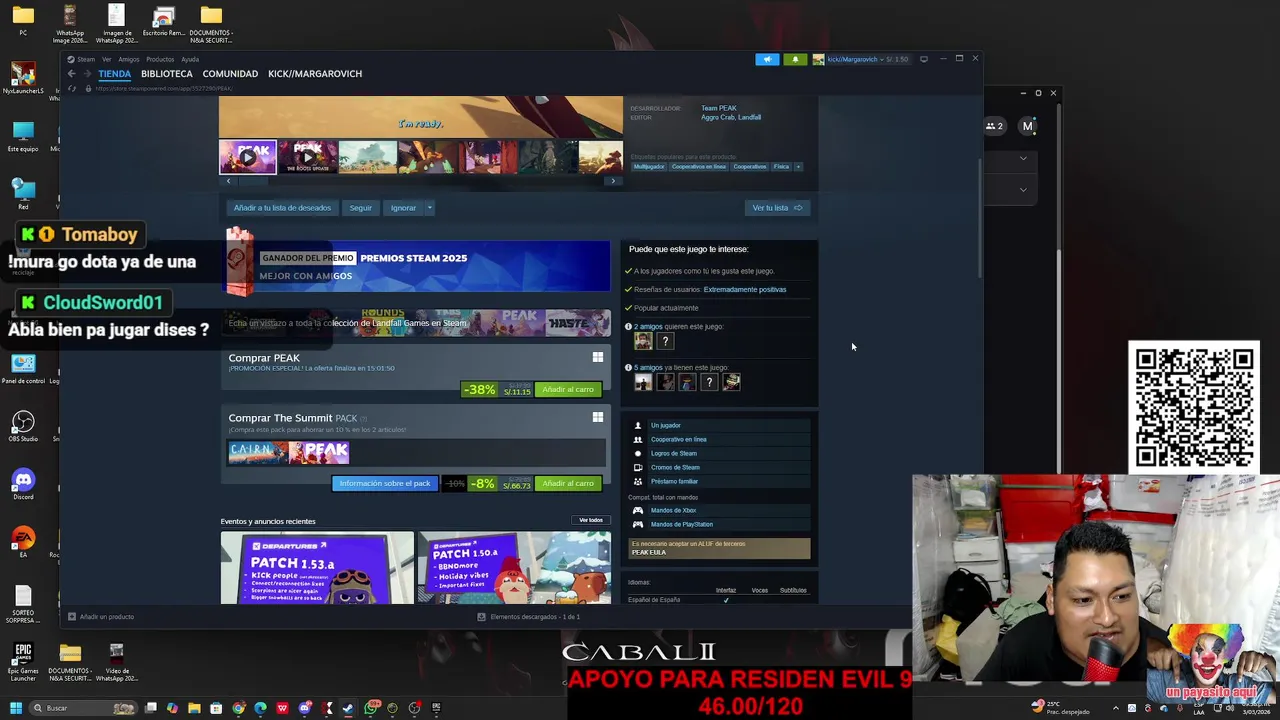Click the PlayStation controller icon
Screen dimensions: 1280x720
[638, 524]
